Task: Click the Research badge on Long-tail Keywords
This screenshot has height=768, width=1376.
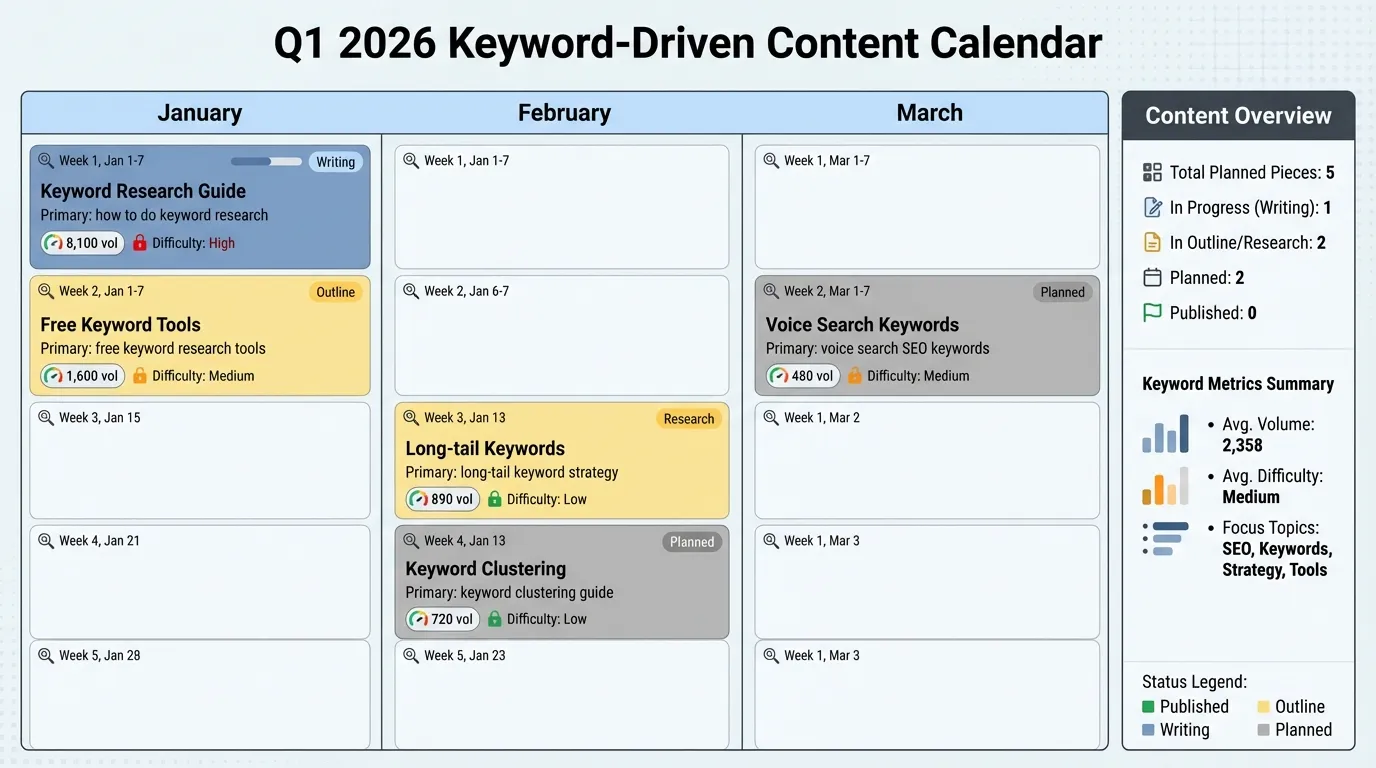Action: point(688,418)
